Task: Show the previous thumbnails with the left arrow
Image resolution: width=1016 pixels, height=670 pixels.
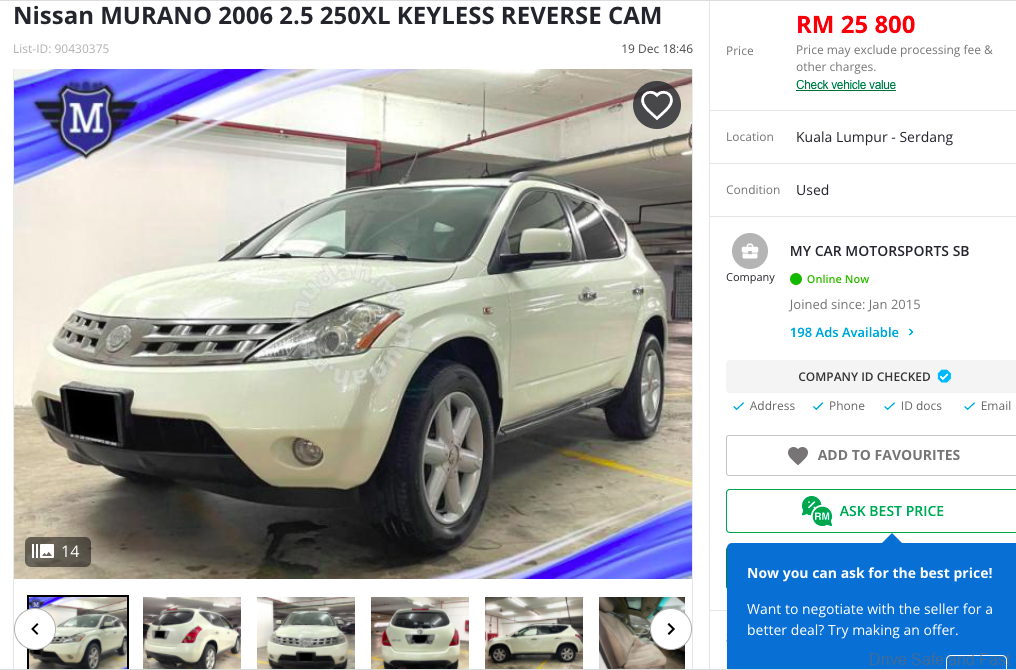Action: click(35, 629)
